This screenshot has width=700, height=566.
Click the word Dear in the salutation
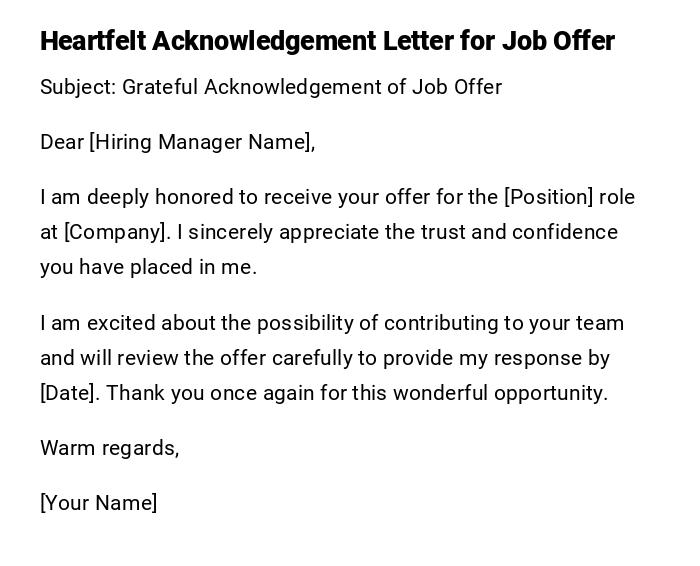[62, 142]
